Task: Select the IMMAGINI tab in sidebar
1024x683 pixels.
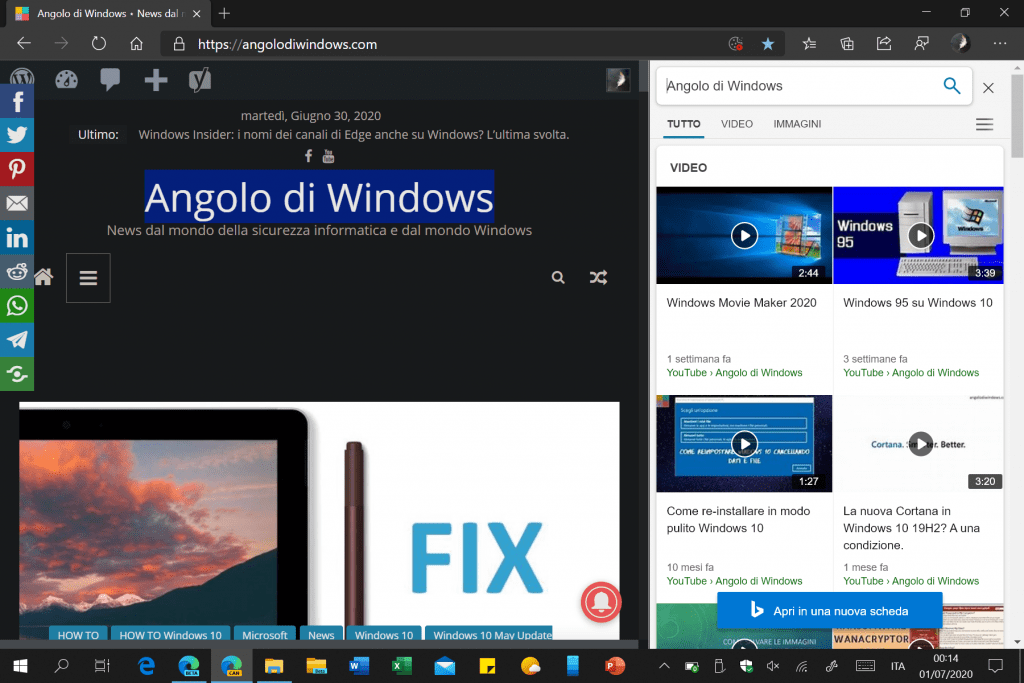Action: pos(797,124)
